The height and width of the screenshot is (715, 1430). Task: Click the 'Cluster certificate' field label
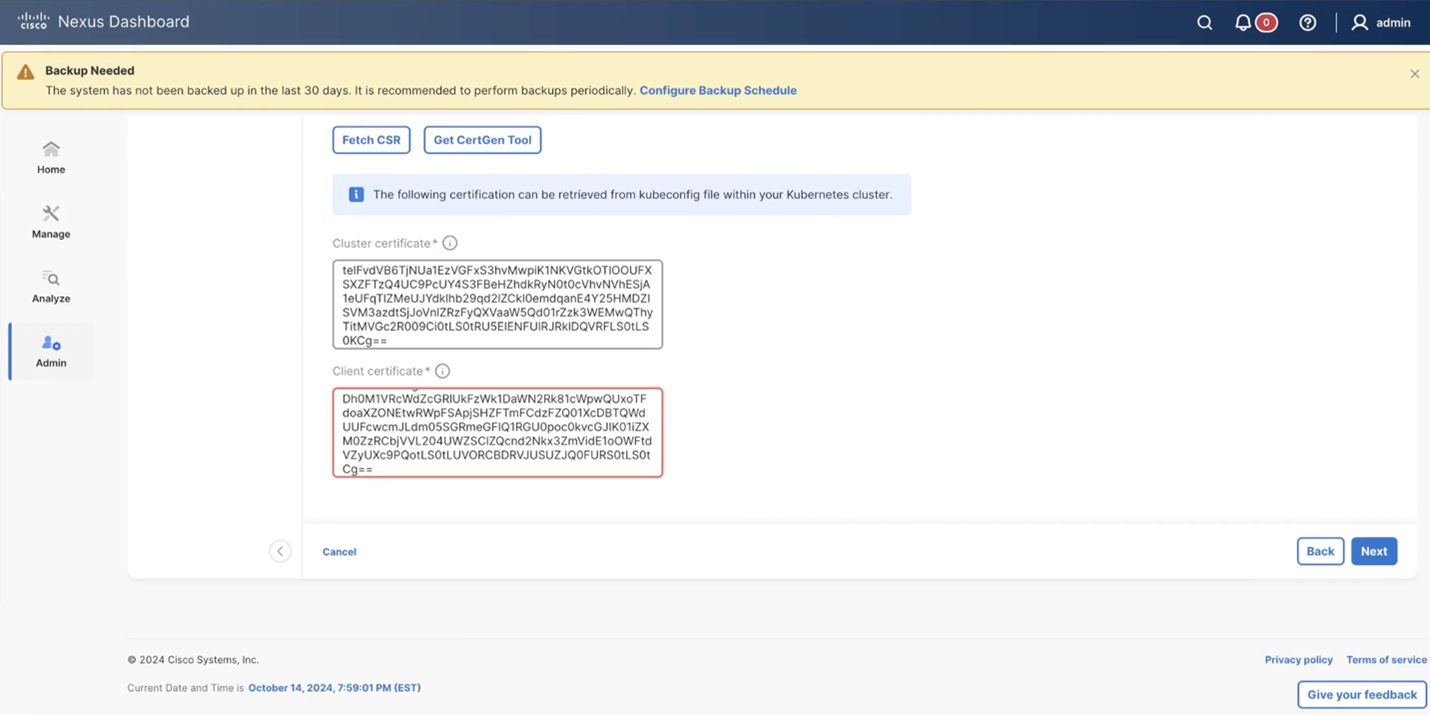pyautogui.click(x=381, y=243)
